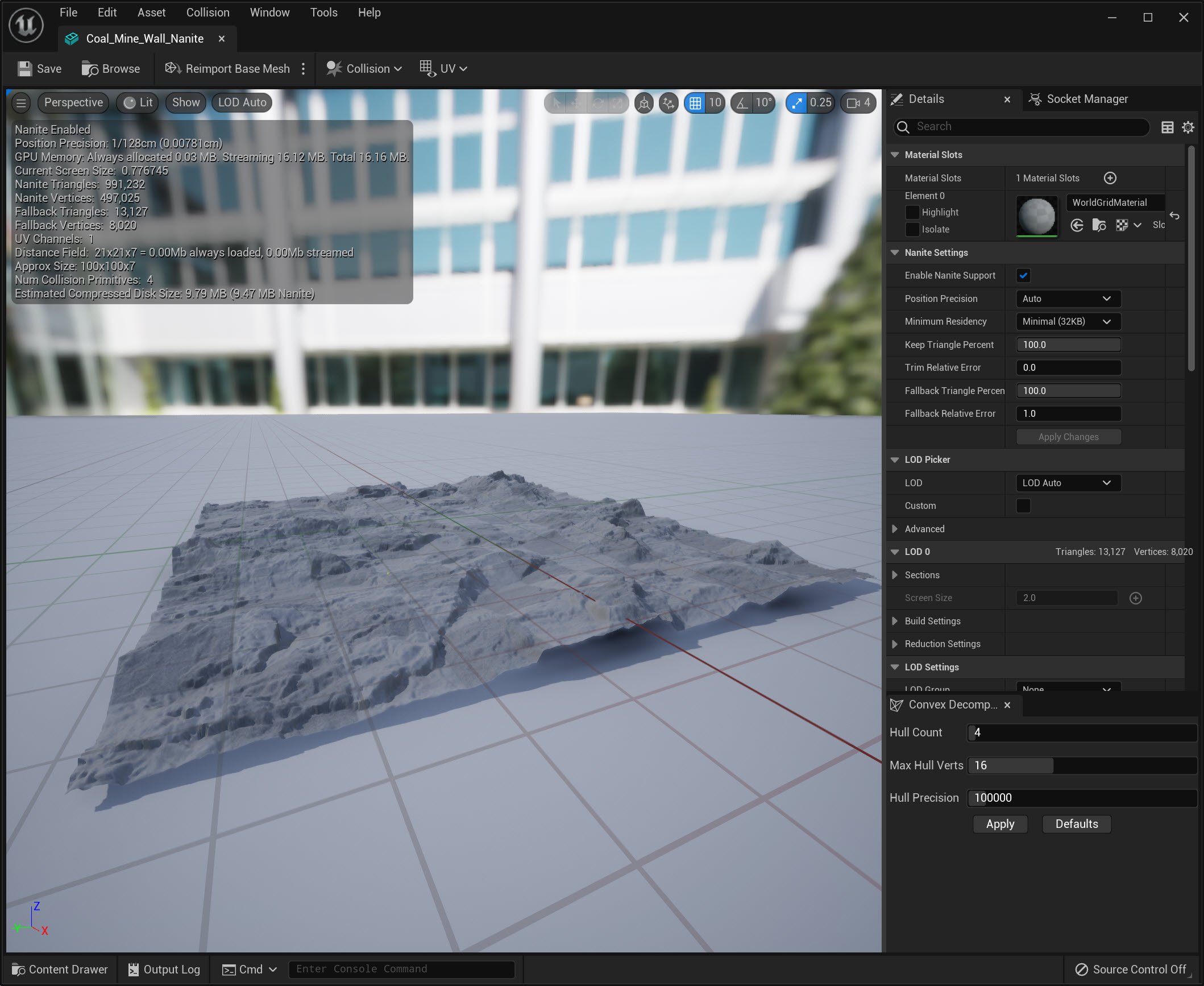Viewport: 1204px width, 986px height.
Task: Open the Asset menu
Action: coord(151,13)
